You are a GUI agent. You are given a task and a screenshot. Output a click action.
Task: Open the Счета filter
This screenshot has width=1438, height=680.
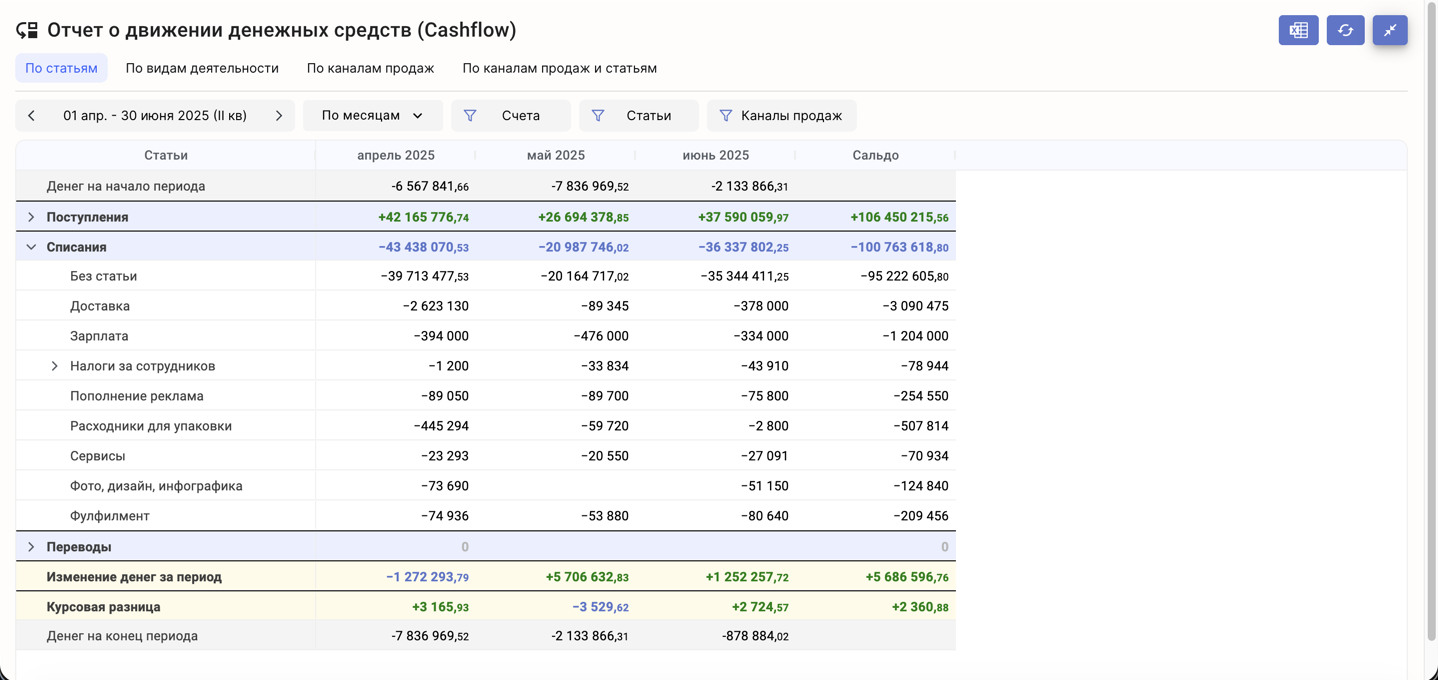tap(510, 116)
